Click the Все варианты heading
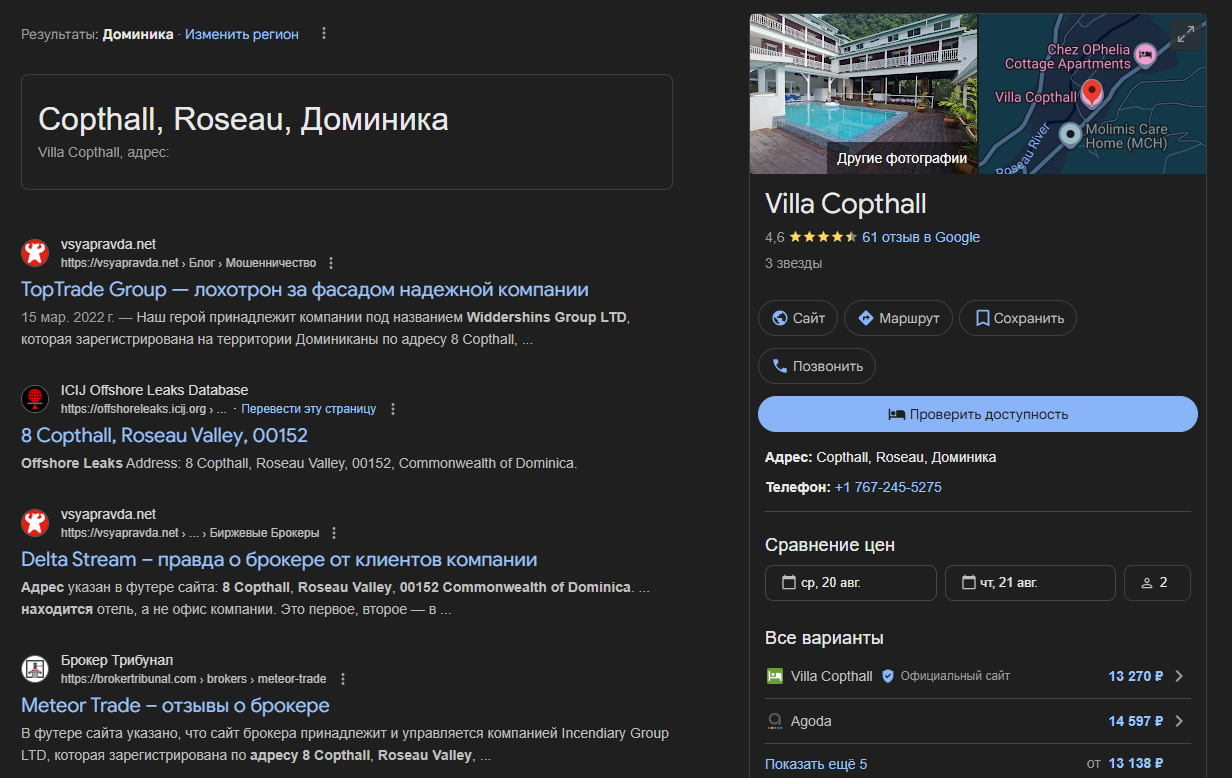Screen dimensions: 1232x778 (825, 638)
